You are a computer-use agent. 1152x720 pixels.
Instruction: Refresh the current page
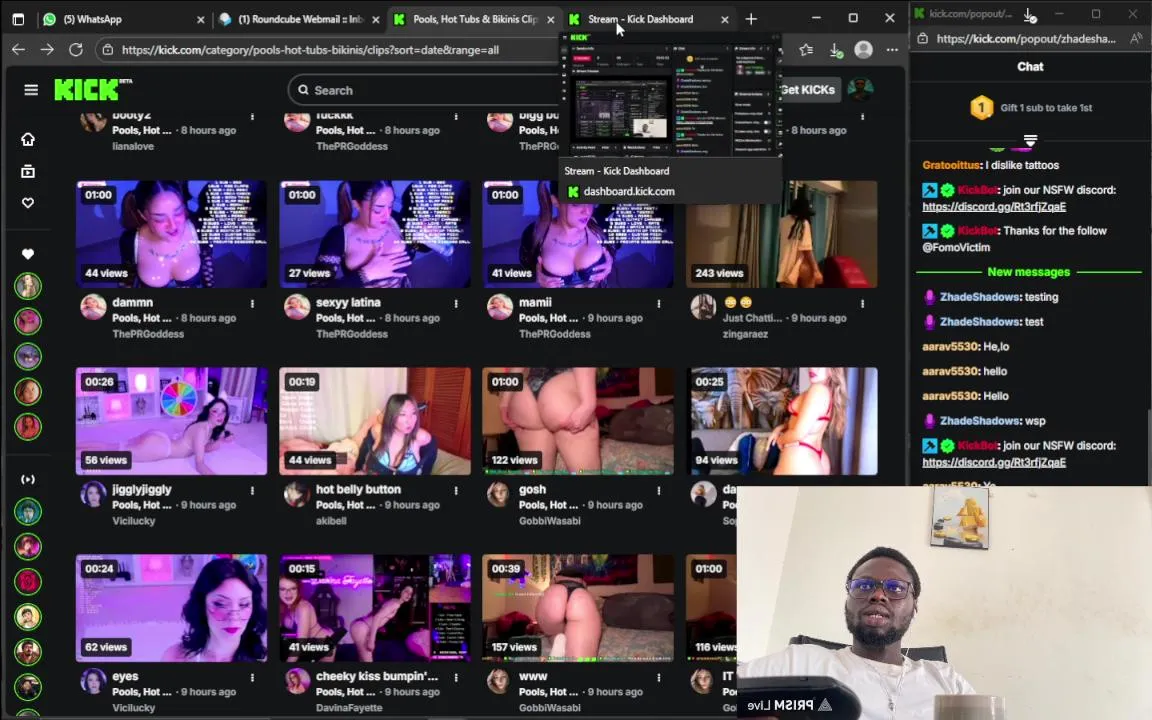pyautogui.click(x=76, y=49)
